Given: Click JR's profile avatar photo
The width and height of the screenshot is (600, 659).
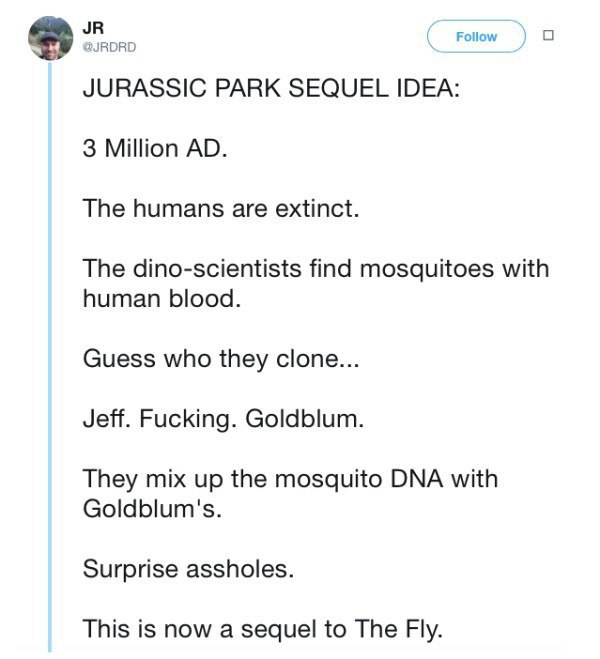Looking at the screenshot, I should coord(50,38).
